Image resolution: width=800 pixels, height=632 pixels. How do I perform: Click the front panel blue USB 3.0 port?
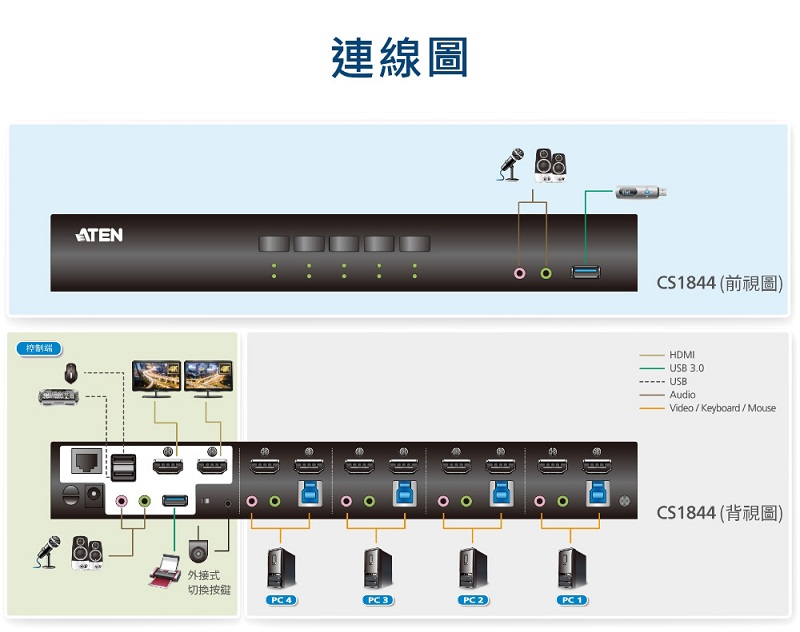pyautogui.click(x=586, y=271)
